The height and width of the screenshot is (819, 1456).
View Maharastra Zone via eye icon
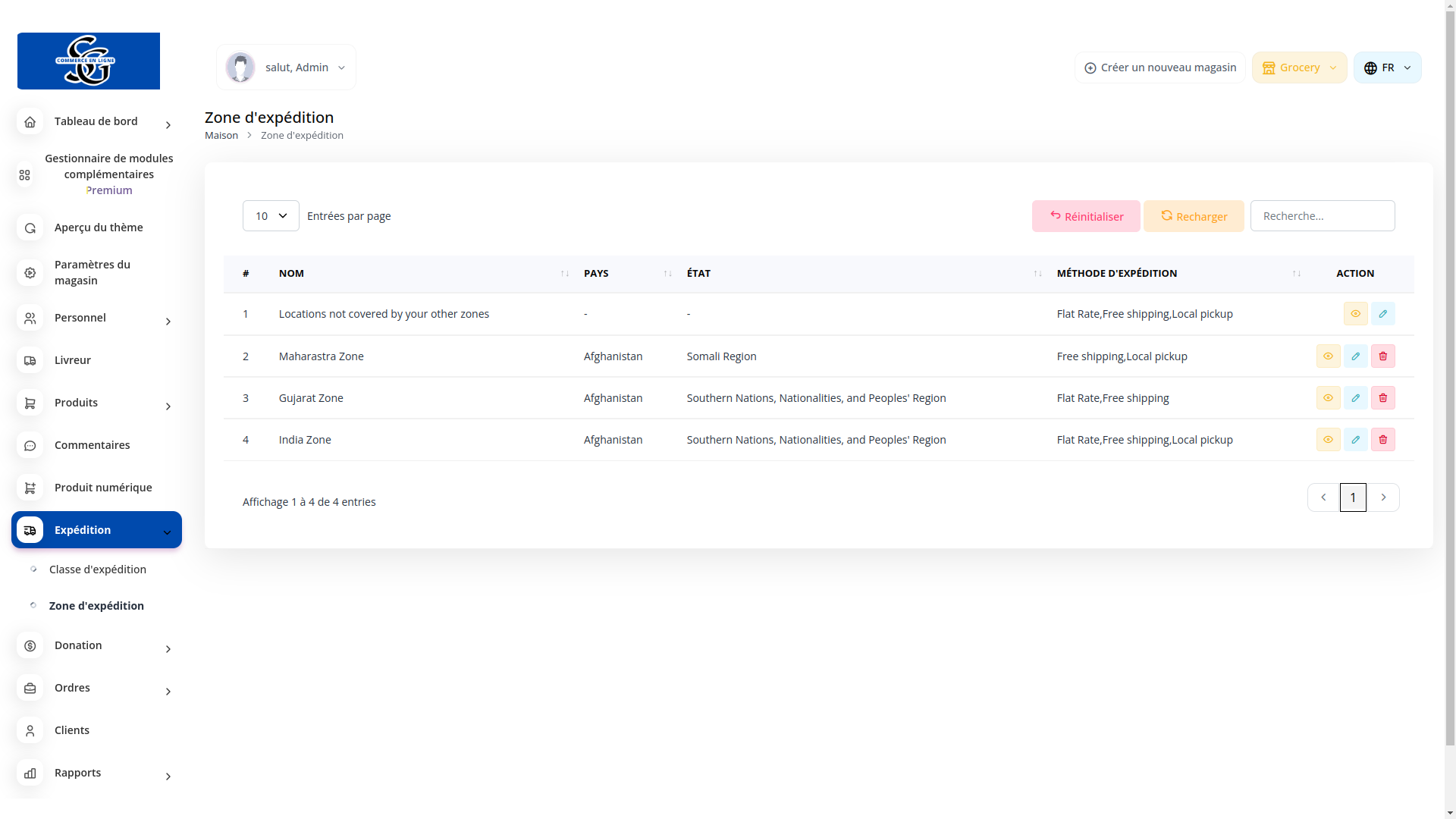(x=1328, y=356)
